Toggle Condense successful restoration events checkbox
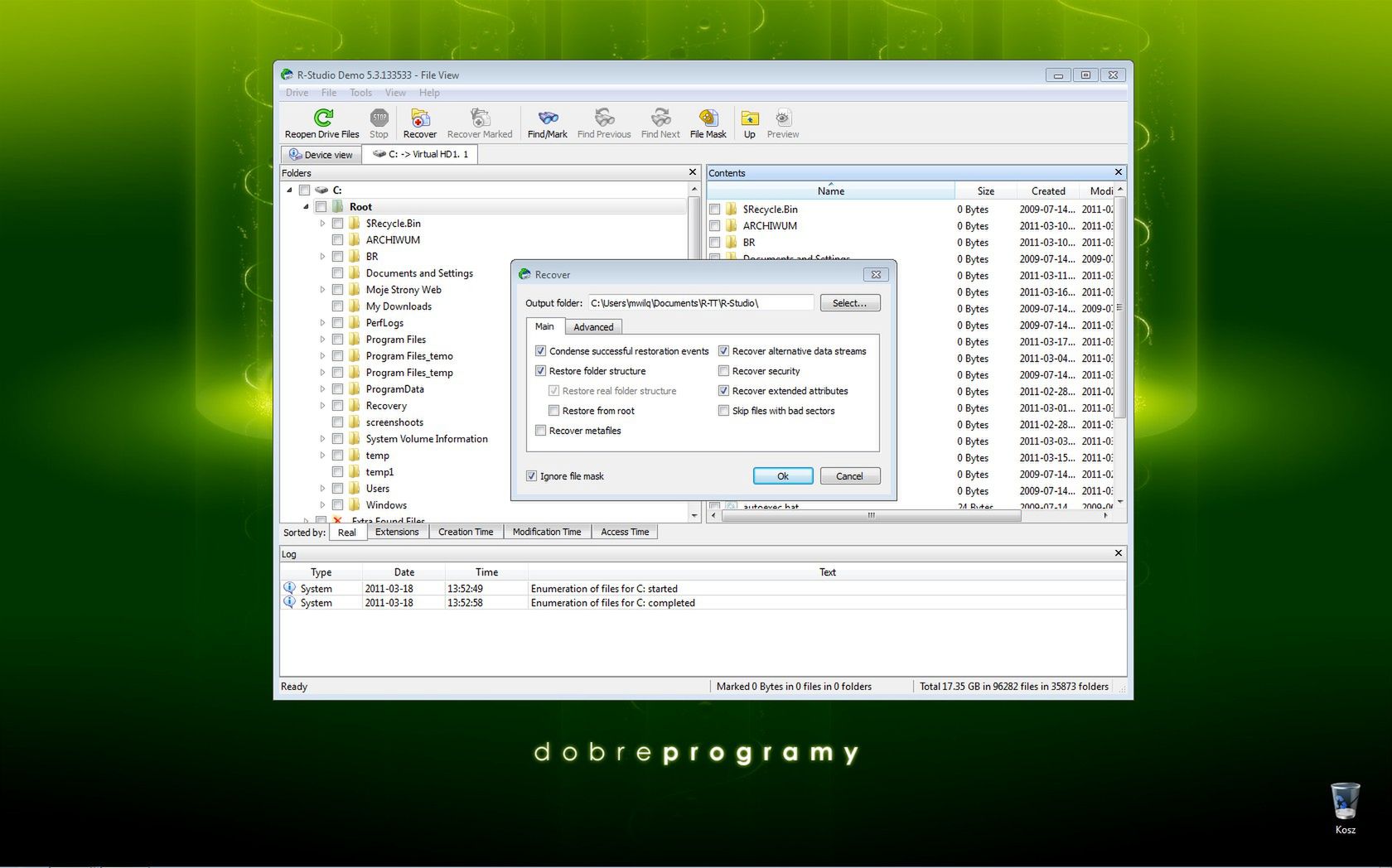This screenshot has width=1392, height=868. (540, 351)
